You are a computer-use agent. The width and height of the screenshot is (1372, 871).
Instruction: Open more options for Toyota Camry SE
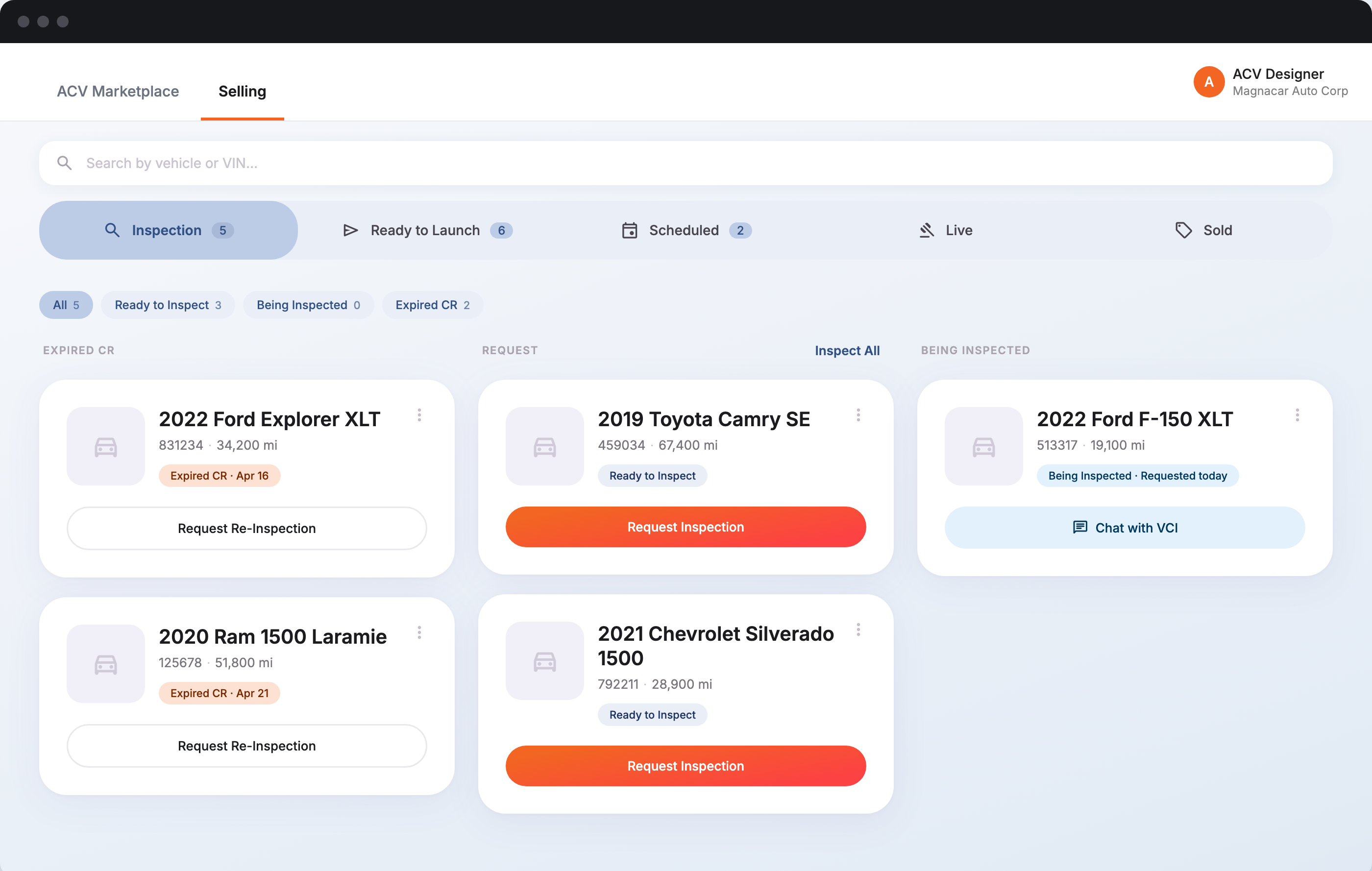(858, 415)
